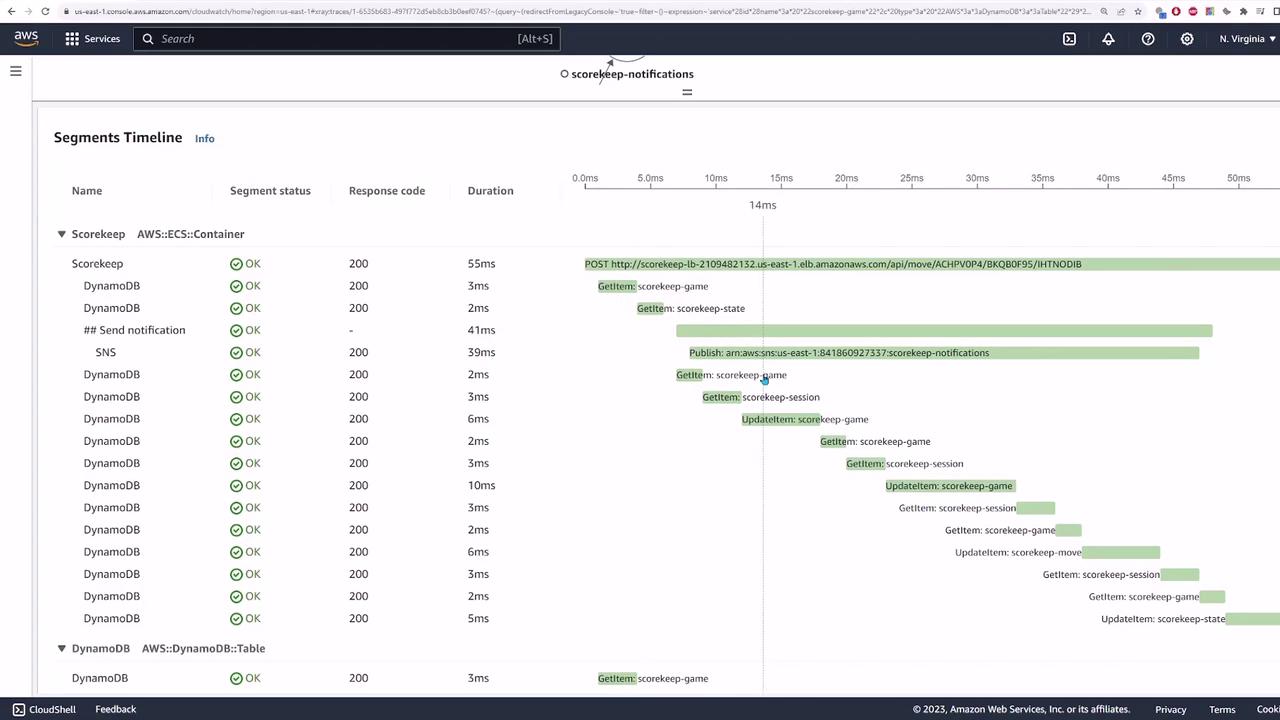Screen dimensions: 1280x720
Task: Select the Scorekeep segment row name
Action: pos(97,264)
